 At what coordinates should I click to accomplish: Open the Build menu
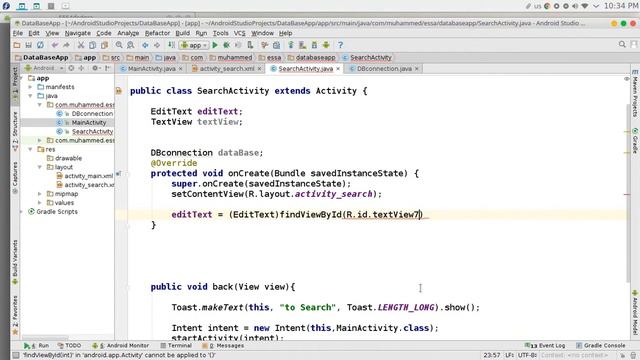coord(182,33)
